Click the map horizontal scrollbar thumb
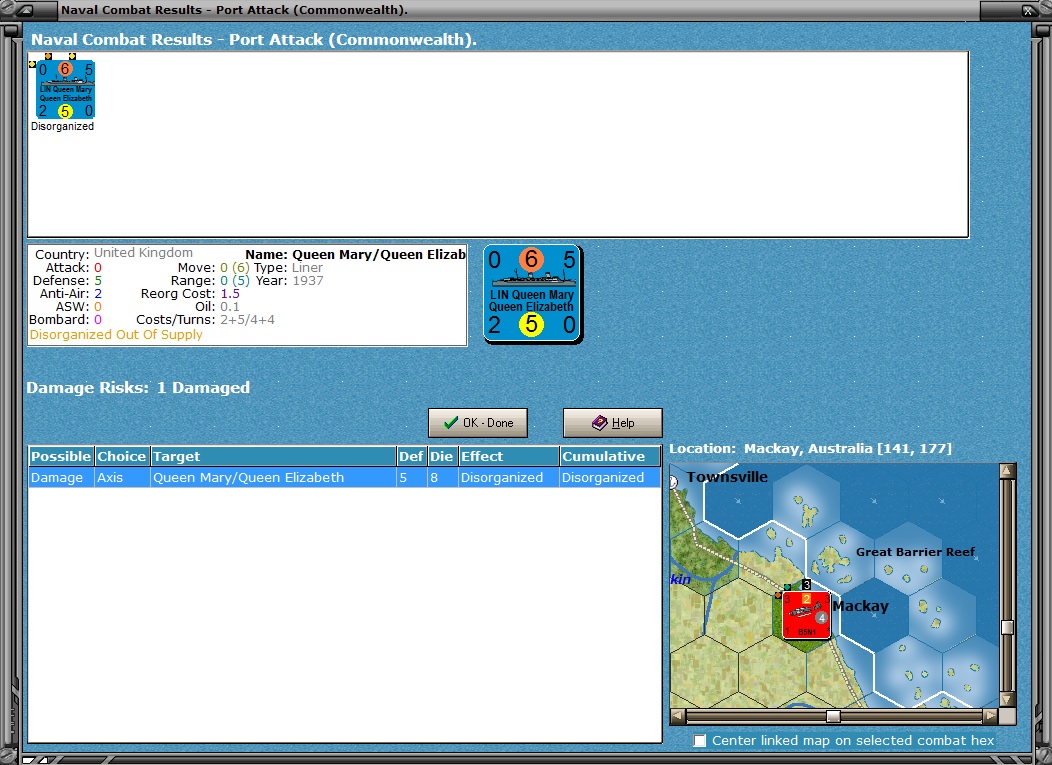Screen dimensions: 1052x765 (x=833, y=716)
